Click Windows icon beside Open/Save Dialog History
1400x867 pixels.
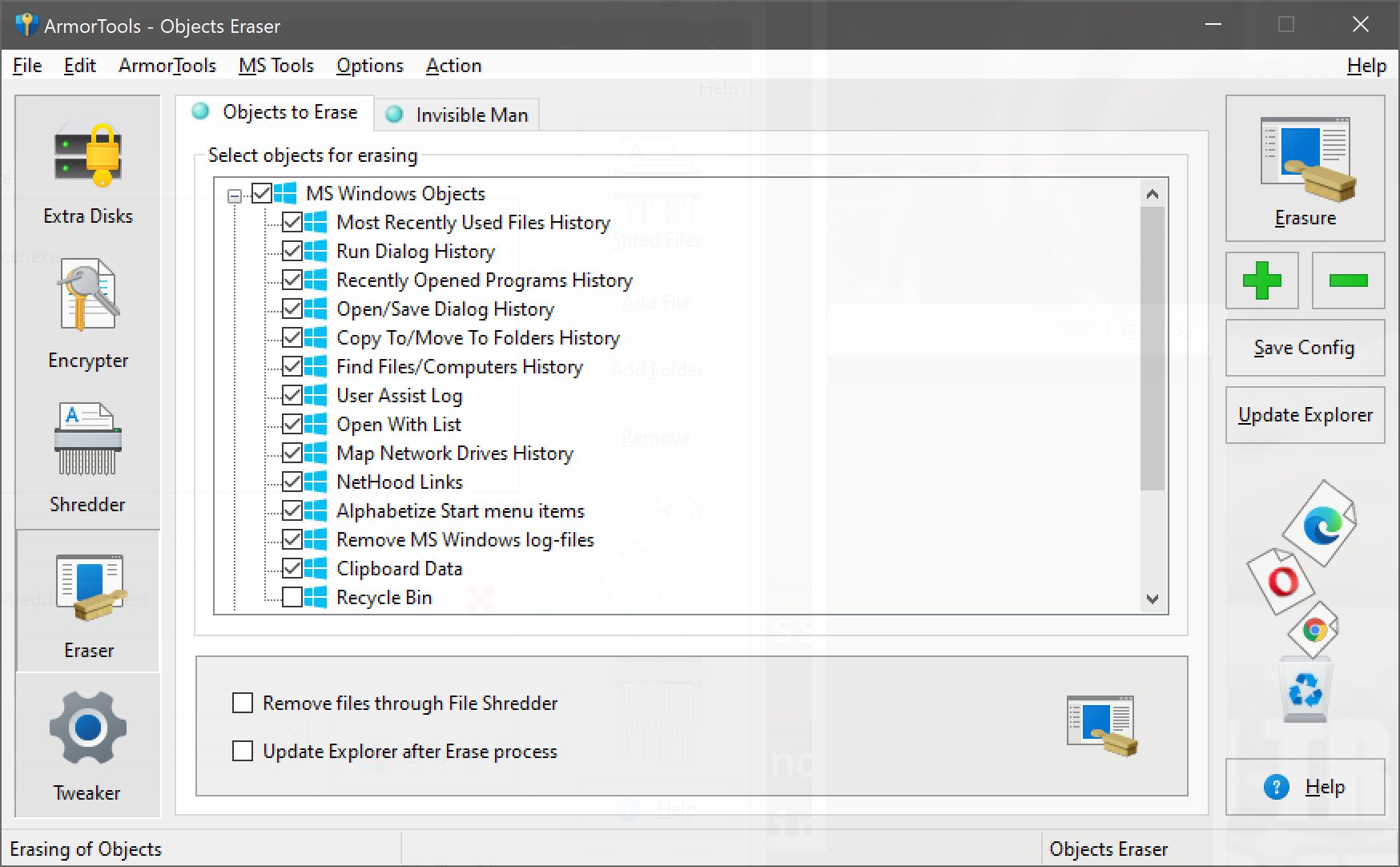tap(316, 308)
